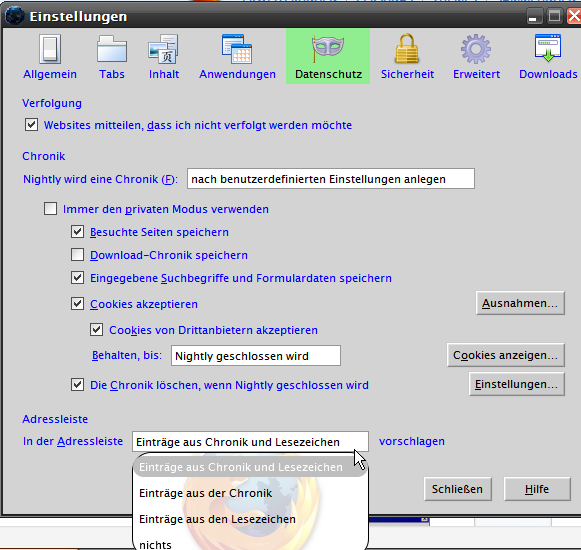581x550 pixels.
Task: Click the 'vorschlagen' text
Action: [x=412, y=441]
